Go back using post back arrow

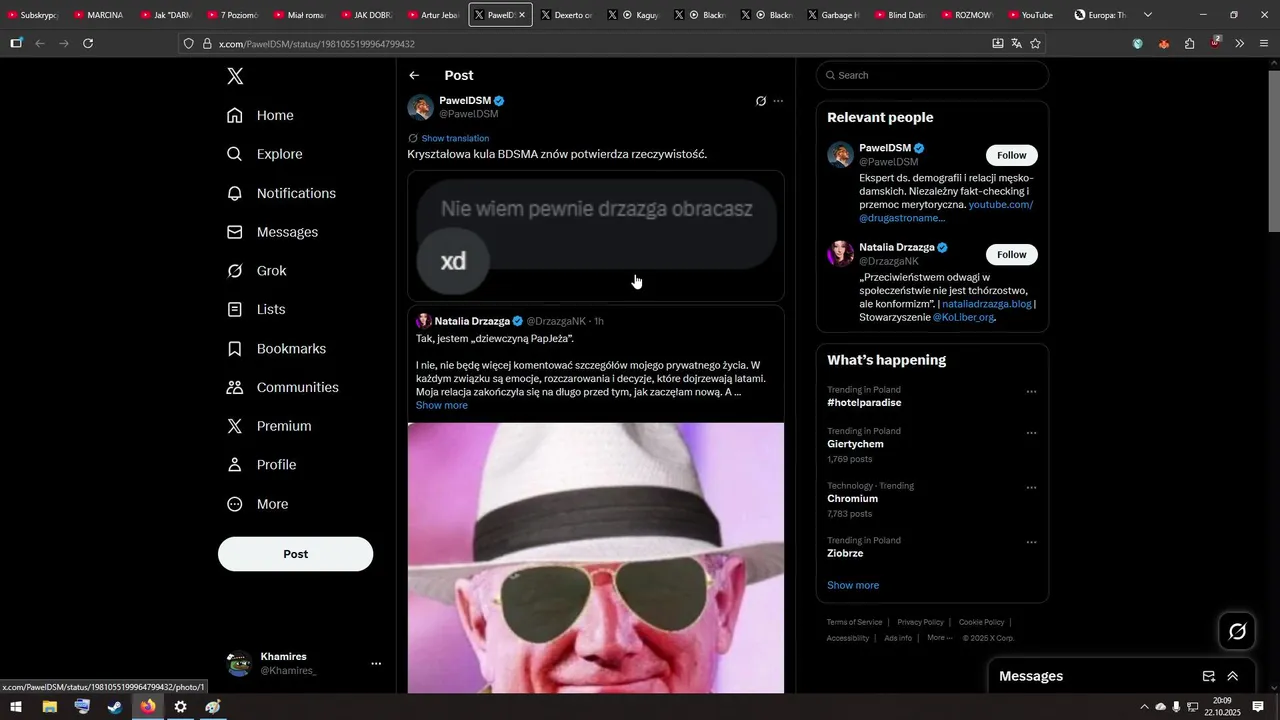414,76
